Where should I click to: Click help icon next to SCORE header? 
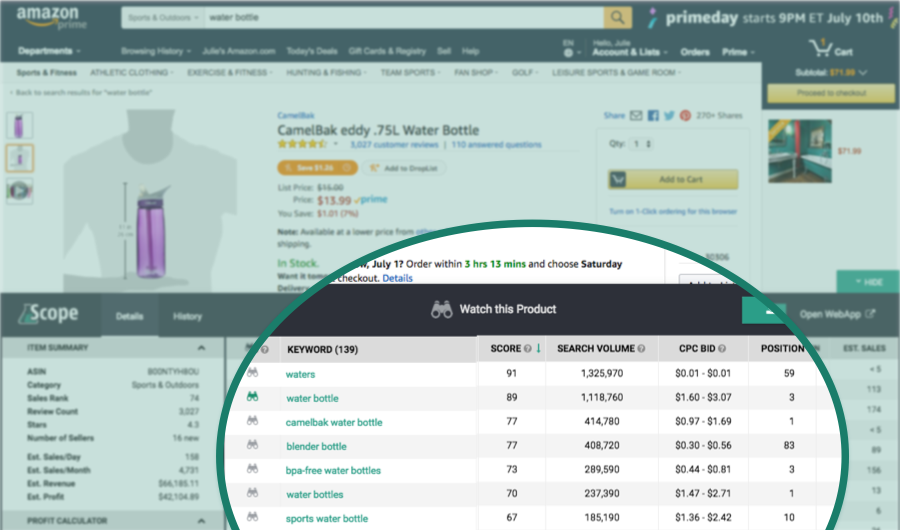tap(527, 349)
